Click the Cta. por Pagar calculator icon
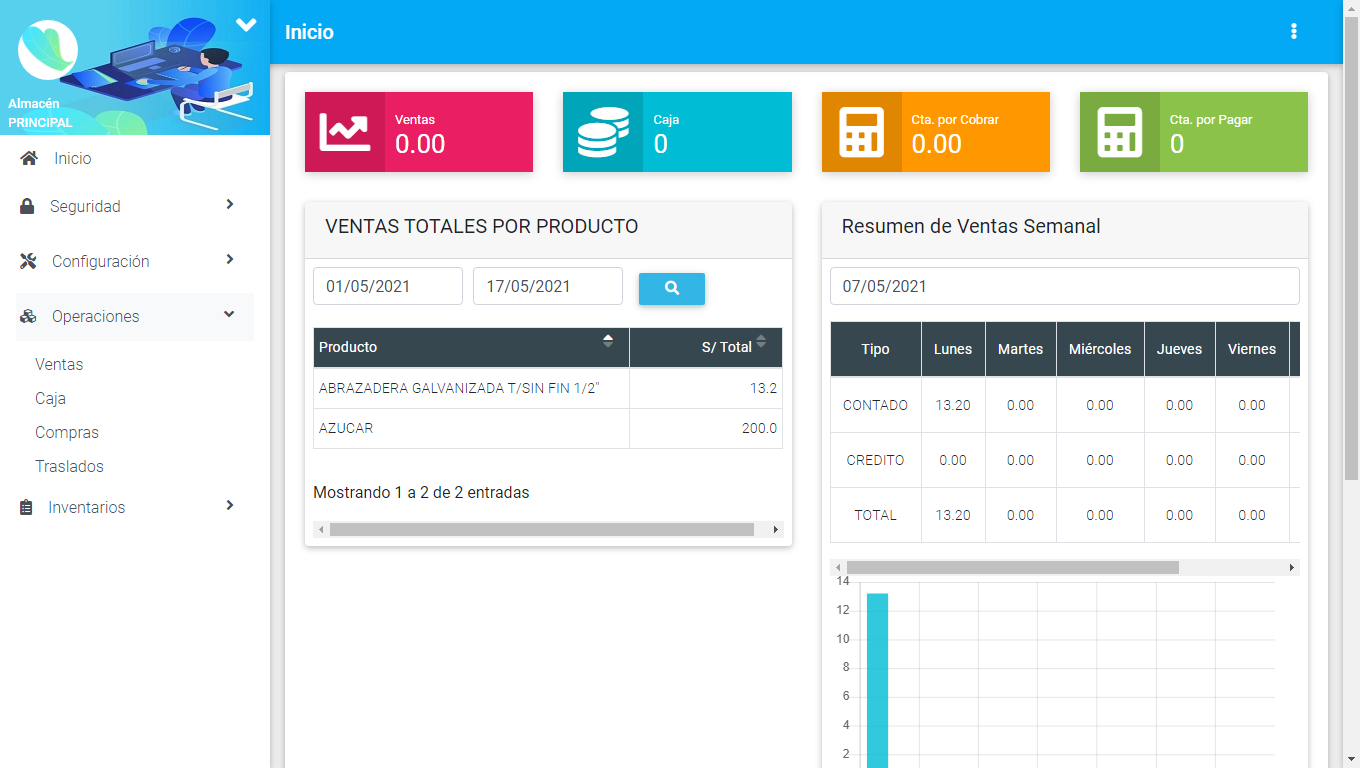 tap(1119, 132)
